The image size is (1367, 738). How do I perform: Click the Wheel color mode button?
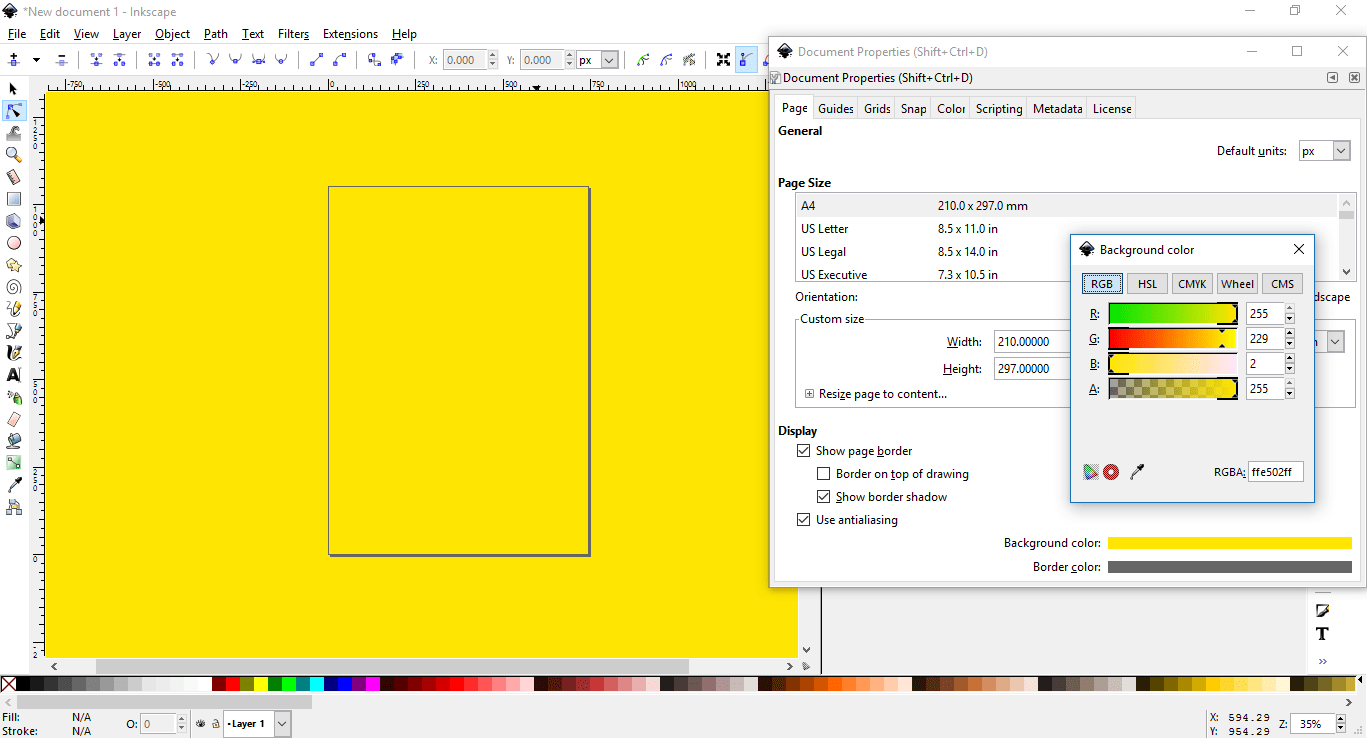click(1237, 283)
